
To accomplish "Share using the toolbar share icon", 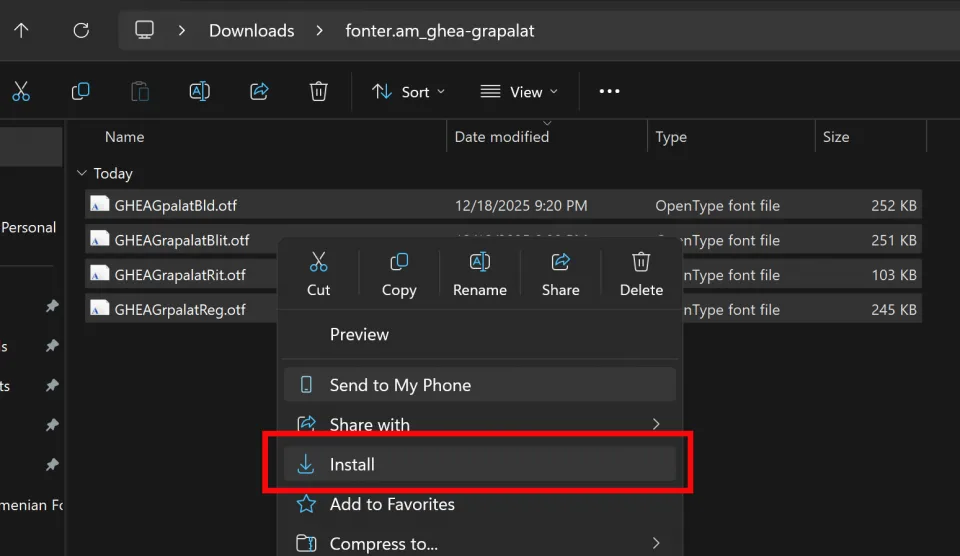I will tap(259, 91).
